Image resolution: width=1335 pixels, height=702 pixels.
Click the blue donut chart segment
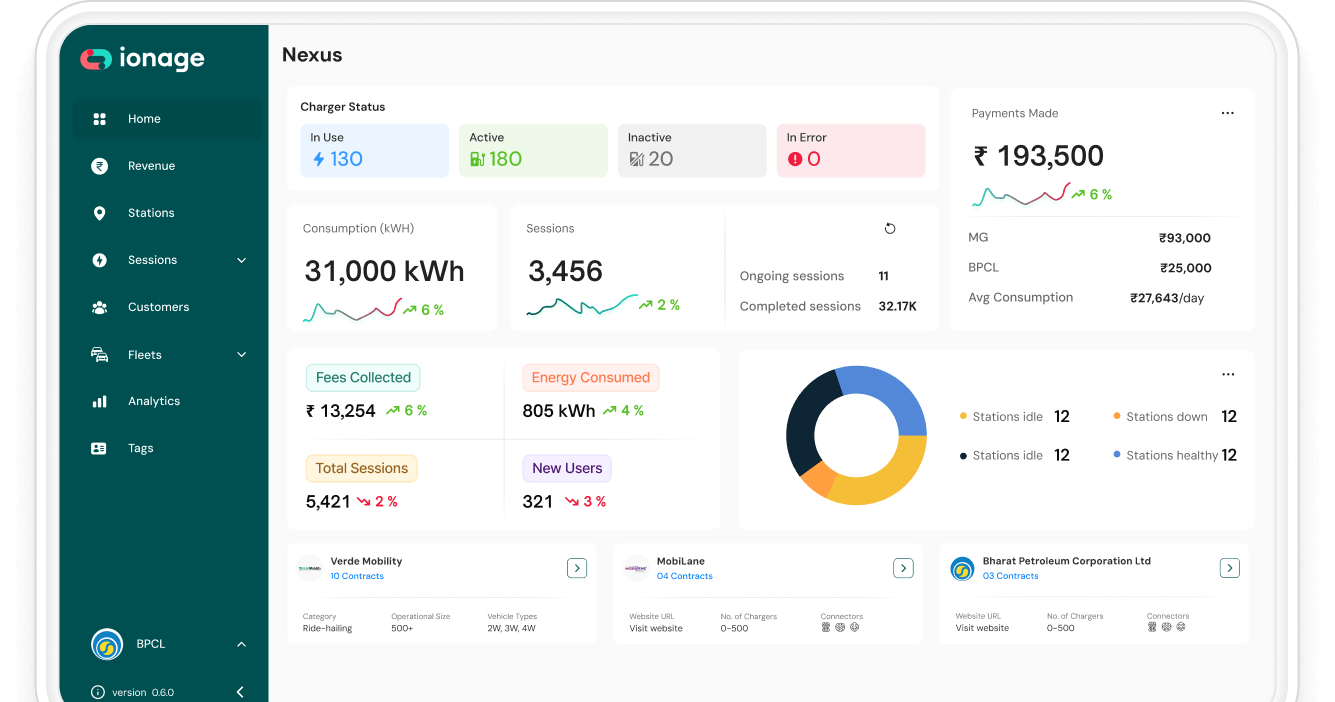pyautogui.click(x=889, y=395)
